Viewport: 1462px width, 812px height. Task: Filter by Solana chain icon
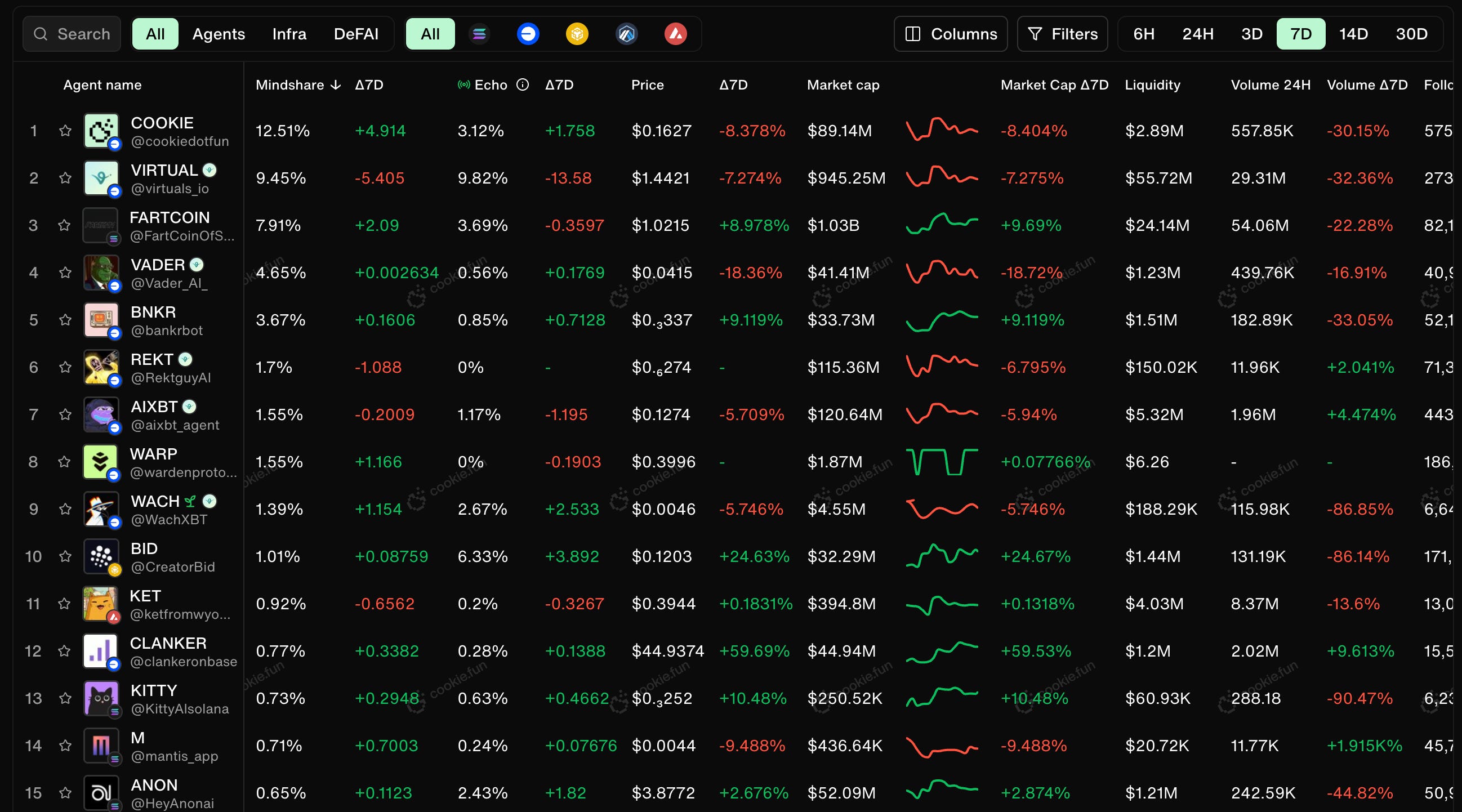[480, 34]
